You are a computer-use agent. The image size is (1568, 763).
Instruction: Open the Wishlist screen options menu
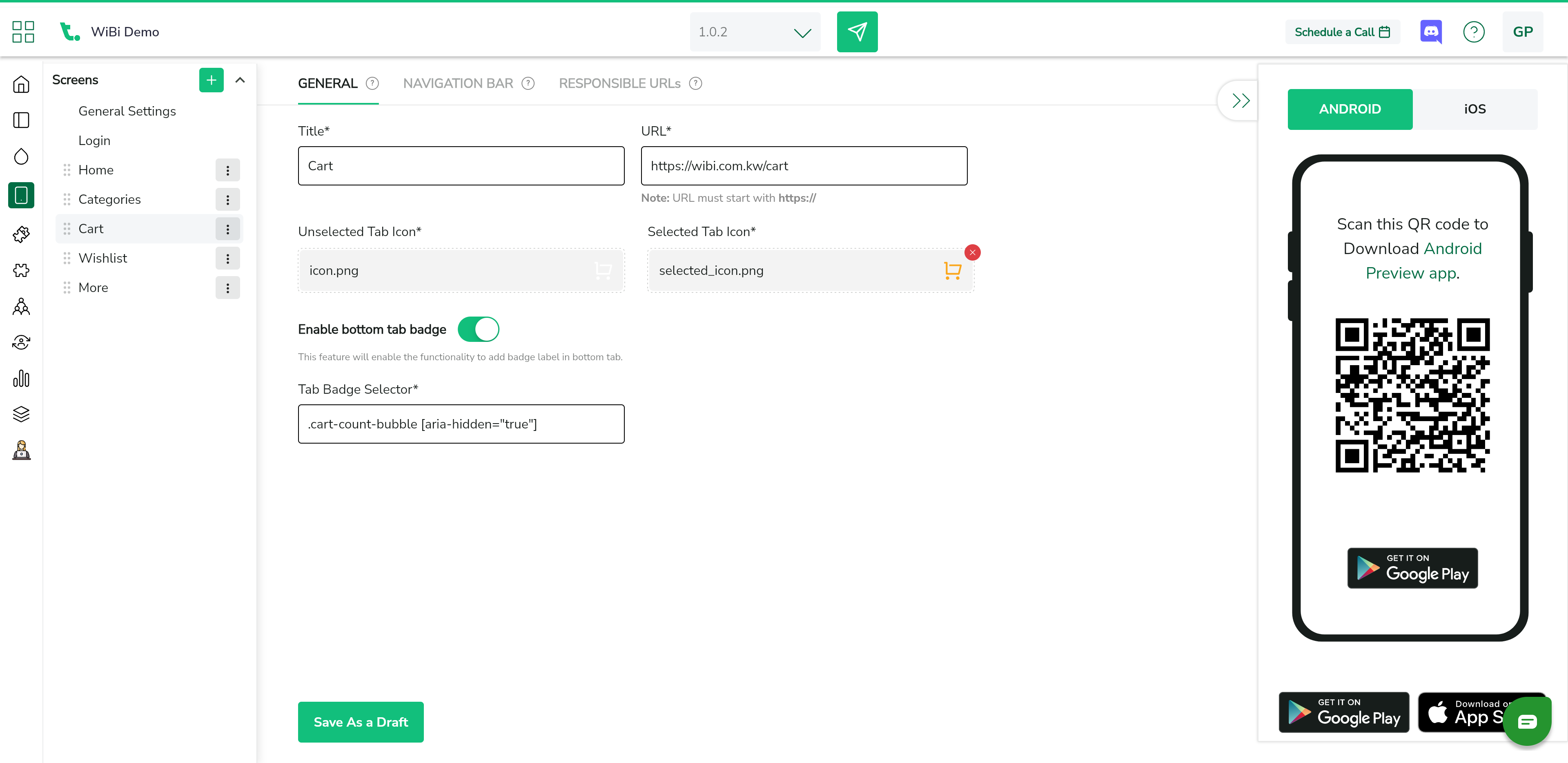pyautogui.click(x=228, y=258)
